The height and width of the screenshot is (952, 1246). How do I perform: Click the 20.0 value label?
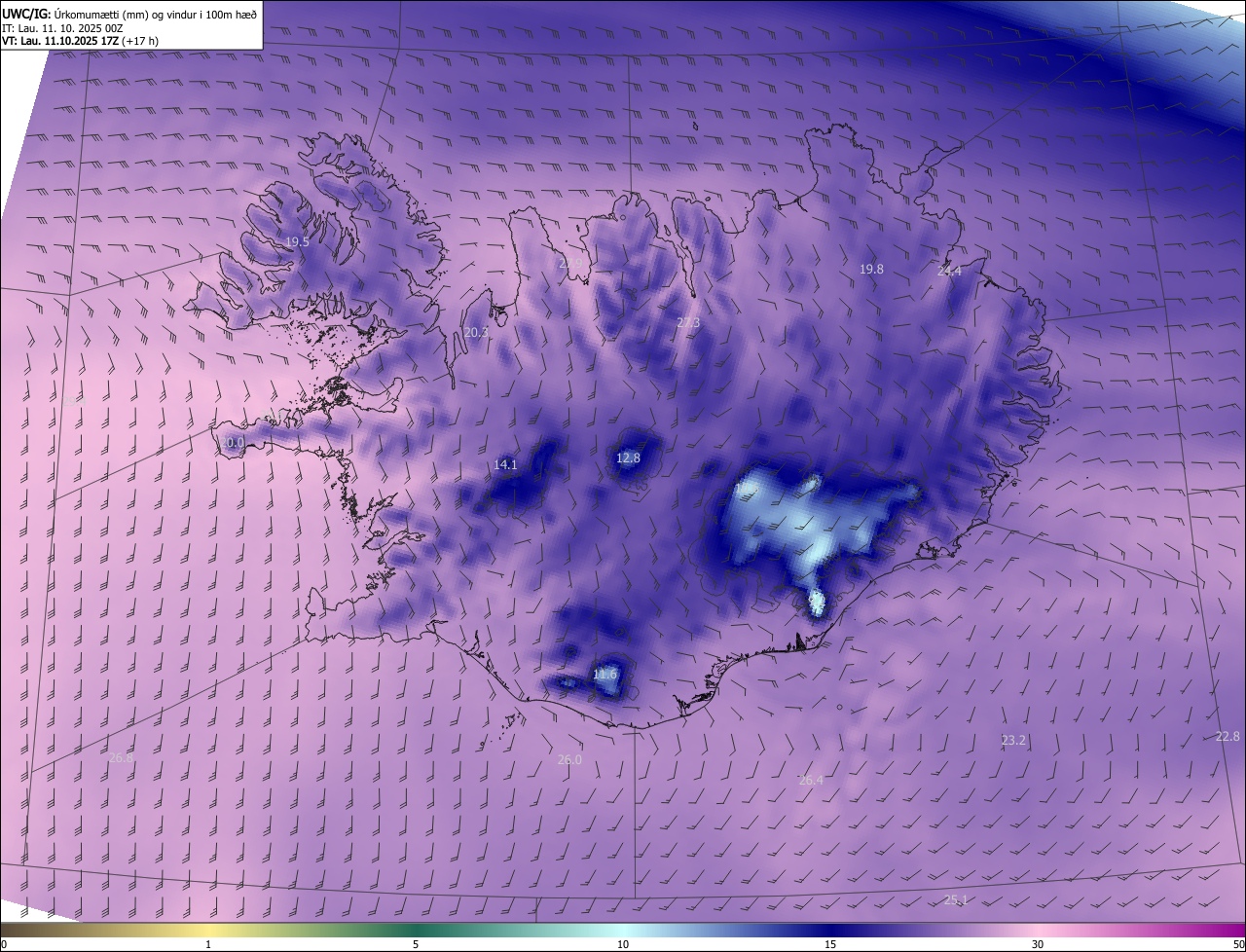232,442
